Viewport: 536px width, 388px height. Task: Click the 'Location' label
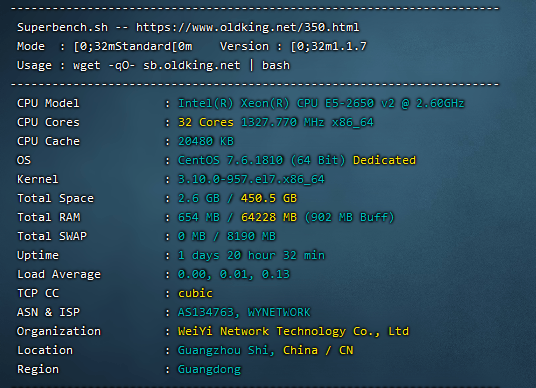45,350
